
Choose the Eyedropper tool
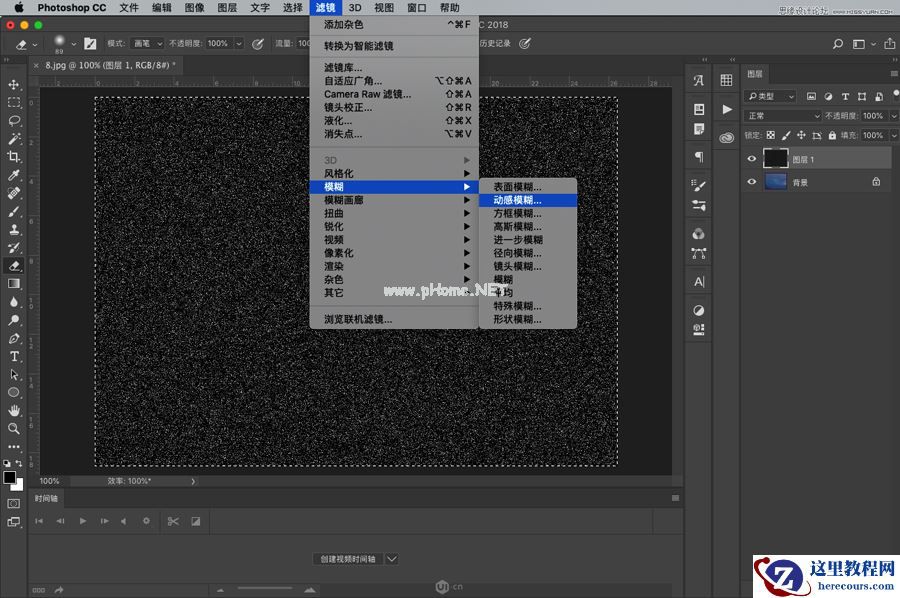(x=14, y=175)
